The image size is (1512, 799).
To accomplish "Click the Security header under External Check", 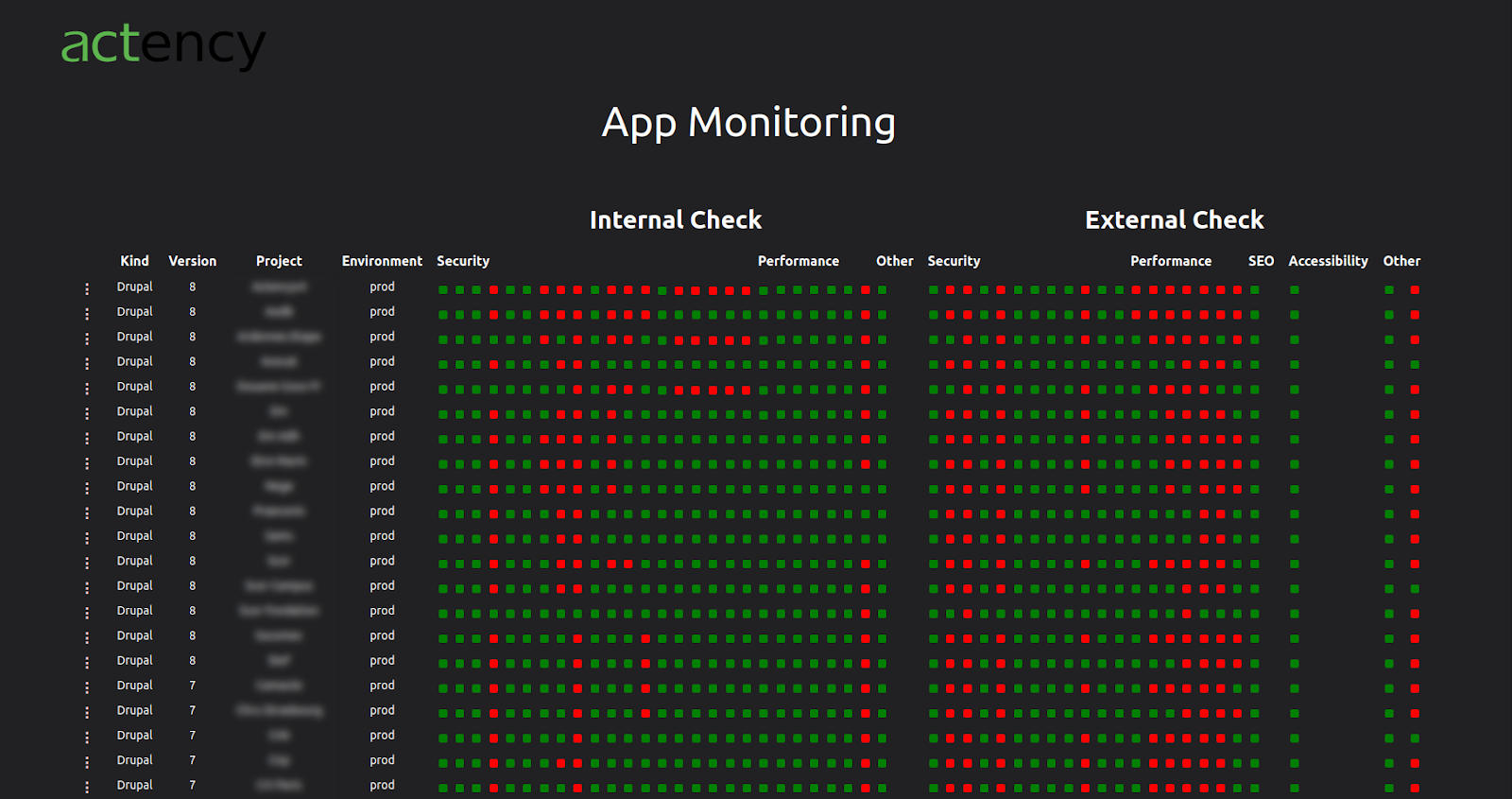I will (x=954, y=261).
